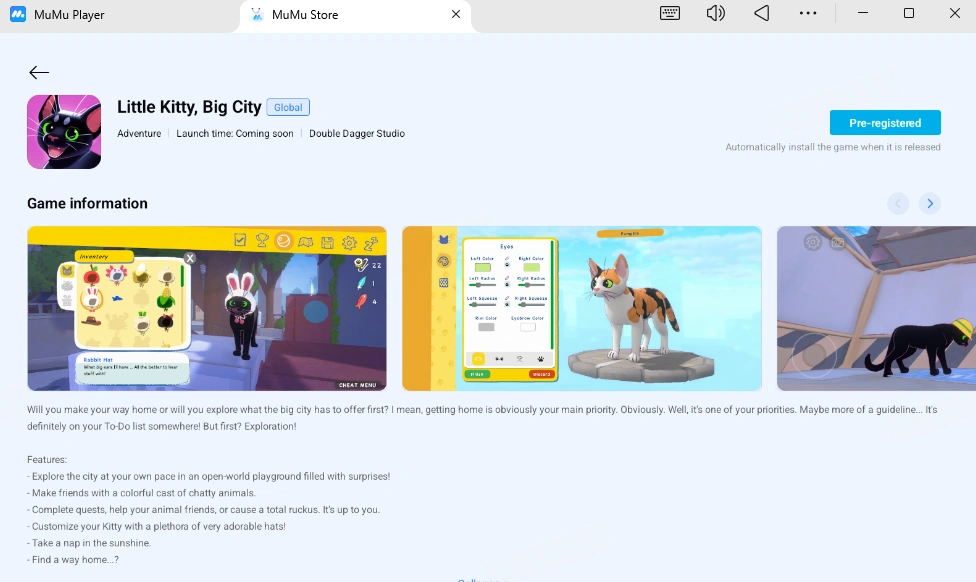
Task: Minimize the MuMu Player window
Action: tap(863, 13)
